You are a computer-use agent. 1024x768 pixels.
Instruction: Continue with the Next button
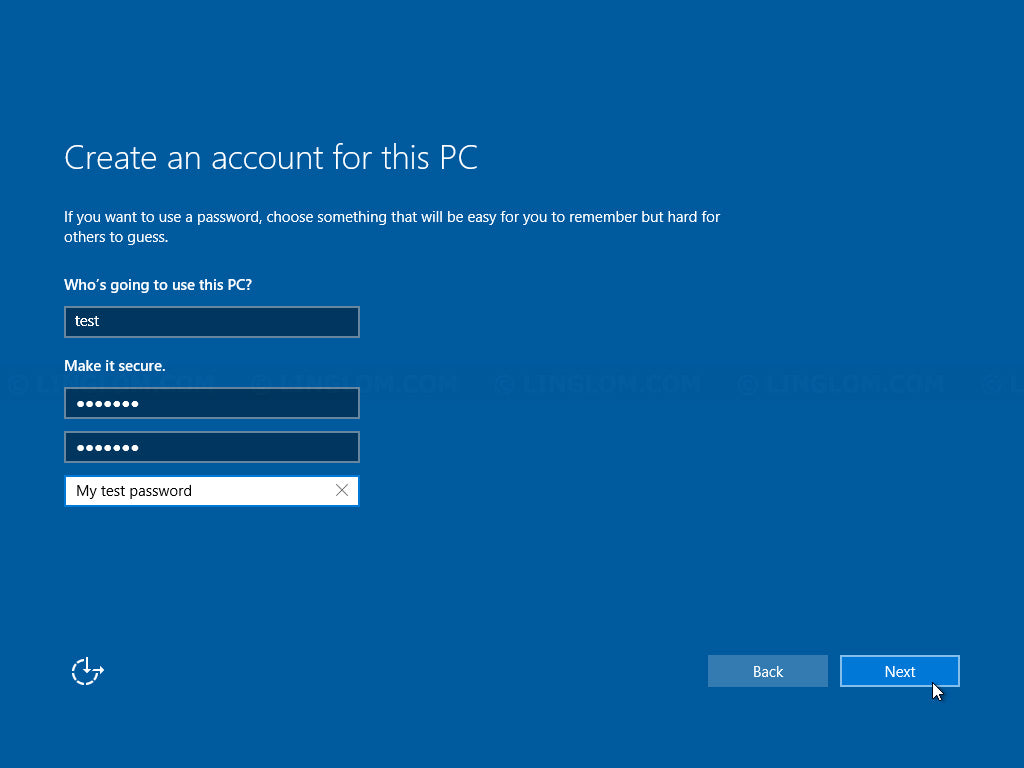tap(899, 671)
